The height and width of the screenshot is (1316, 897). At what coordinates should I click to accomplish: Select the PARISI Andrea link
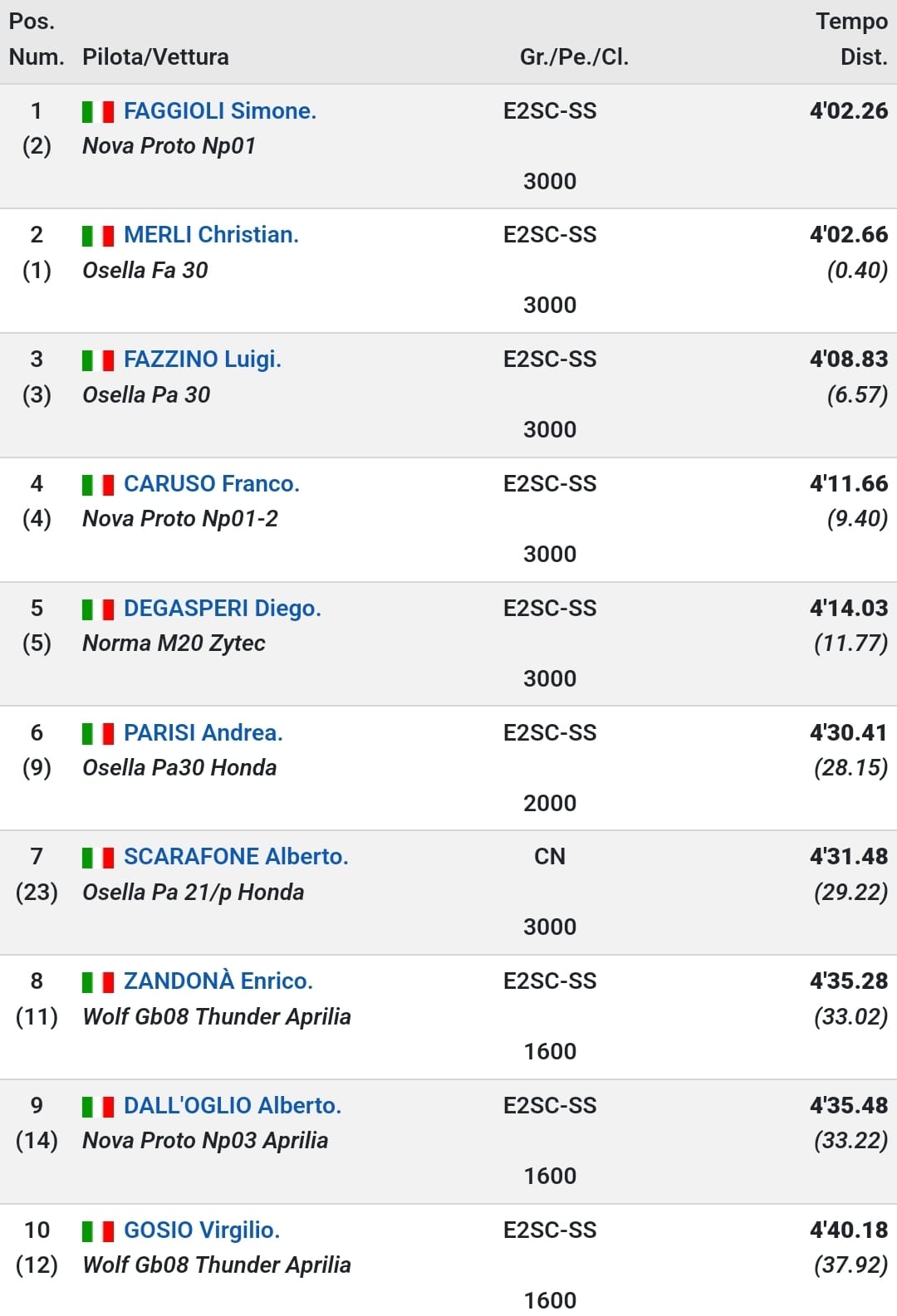(x=203, y=732)
